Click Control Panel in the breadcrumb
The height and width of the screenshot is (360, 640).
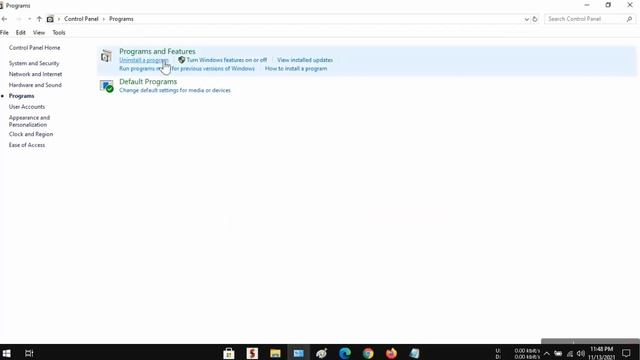point(81,19)
